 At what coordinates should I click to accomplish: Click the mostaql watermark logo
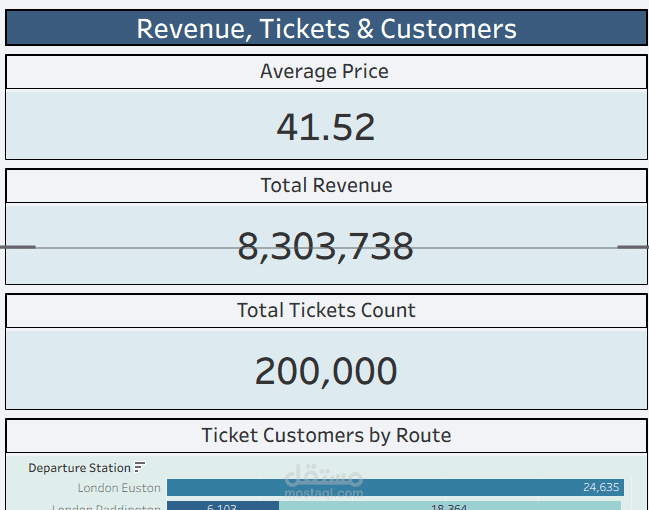[323, 482]
